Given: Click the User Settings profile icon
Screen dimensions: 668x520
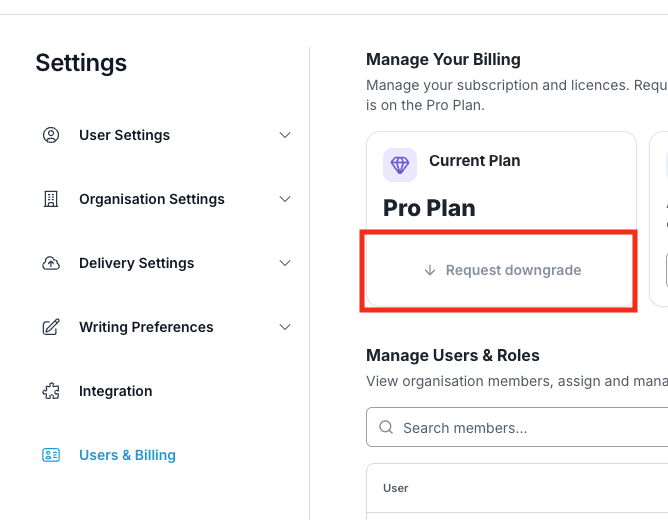Looking at the screenshot, I should (x=51, y=135).
